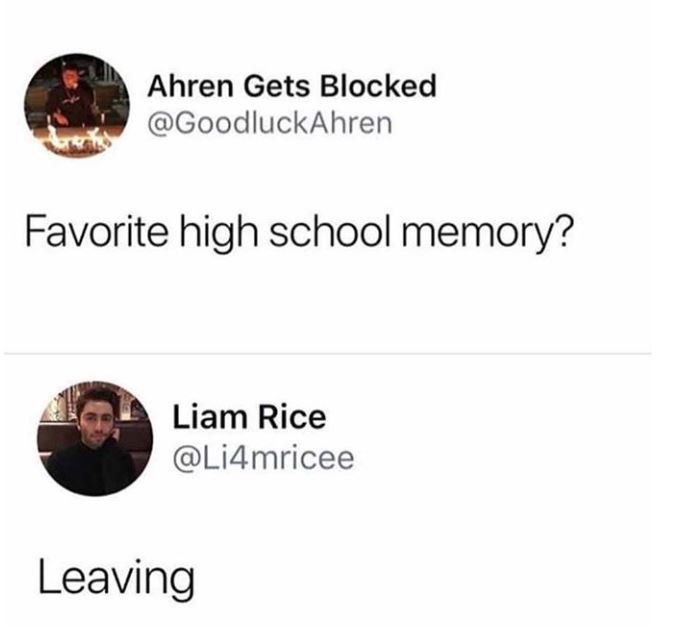Click the word 'memory?' in the tweet
679x626 pixels.
487,233
